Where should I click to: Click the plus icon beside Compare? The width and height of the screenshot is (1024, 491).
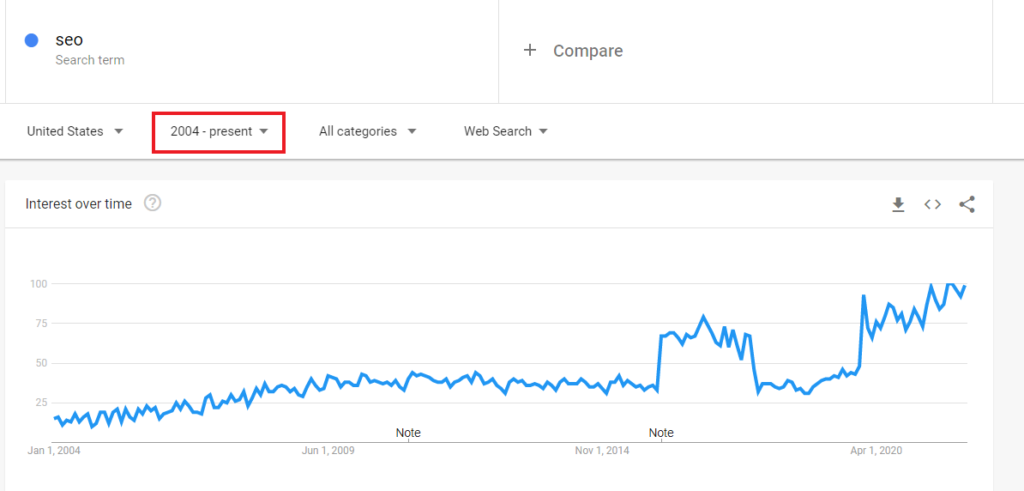pyautogui.click(x=530, y=50)
